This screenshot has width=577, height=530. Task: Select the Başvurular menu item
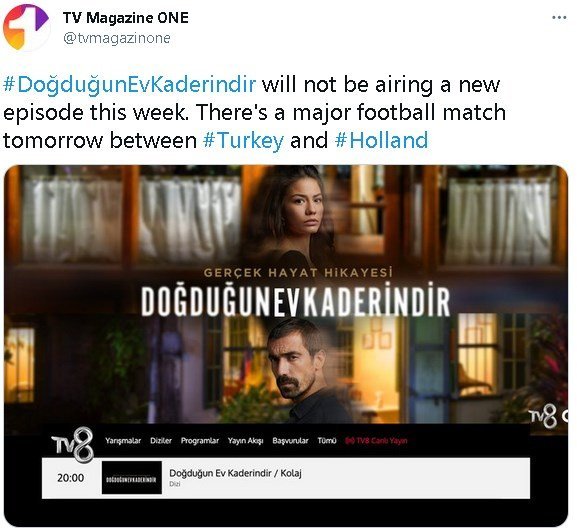[290, 441]
